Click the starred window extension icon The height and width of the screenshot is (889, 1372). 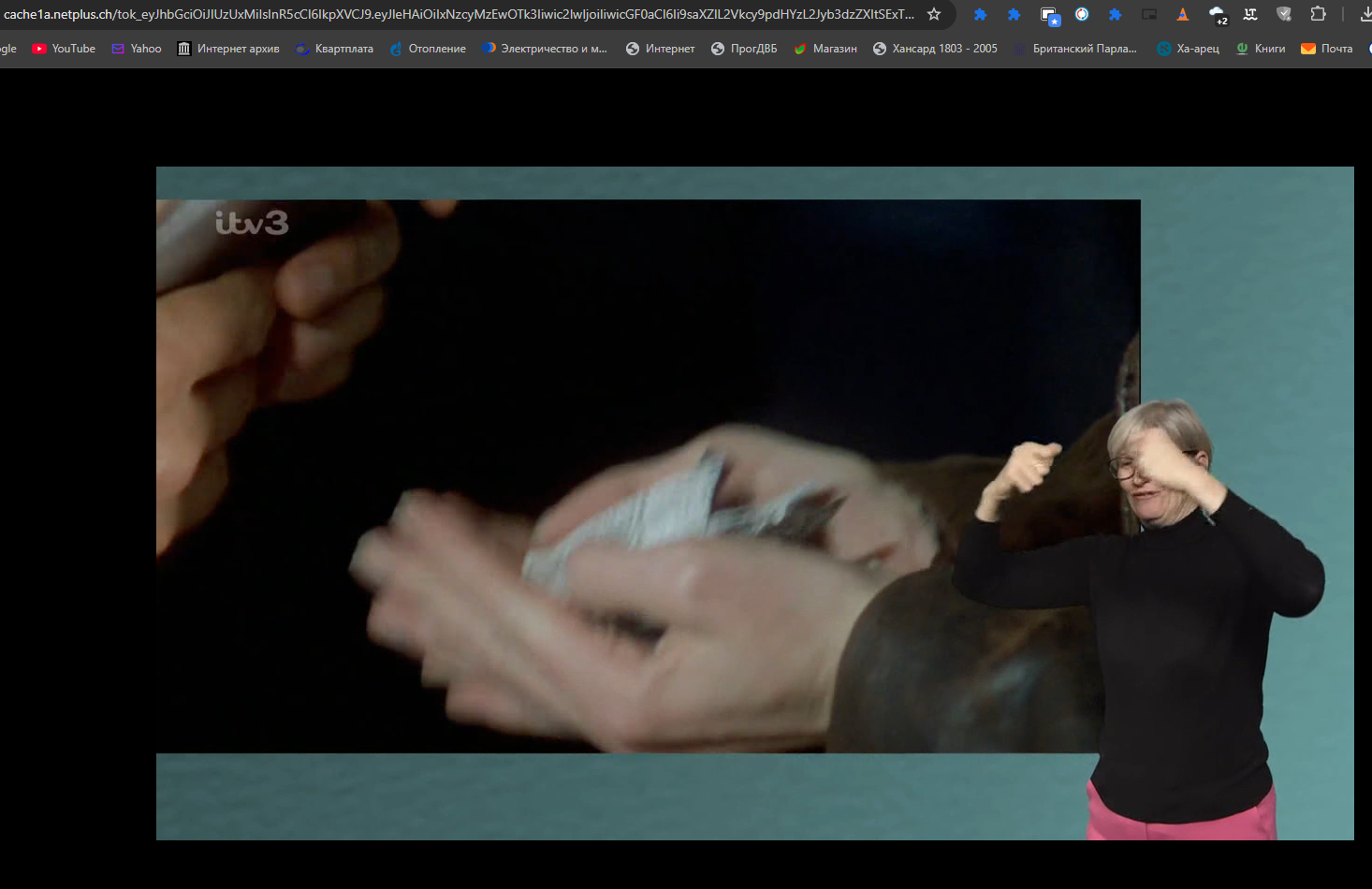1049,14
